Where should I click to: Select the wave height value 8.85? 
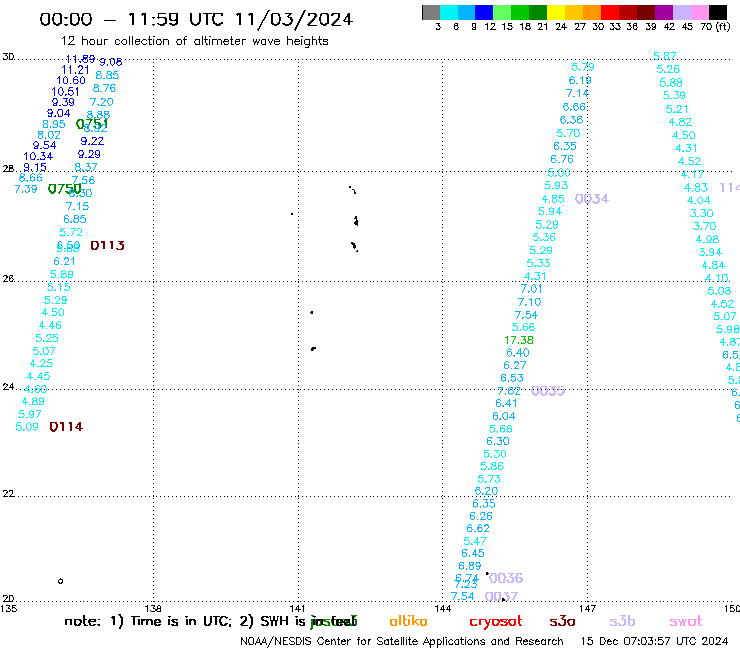click(107, 75)
